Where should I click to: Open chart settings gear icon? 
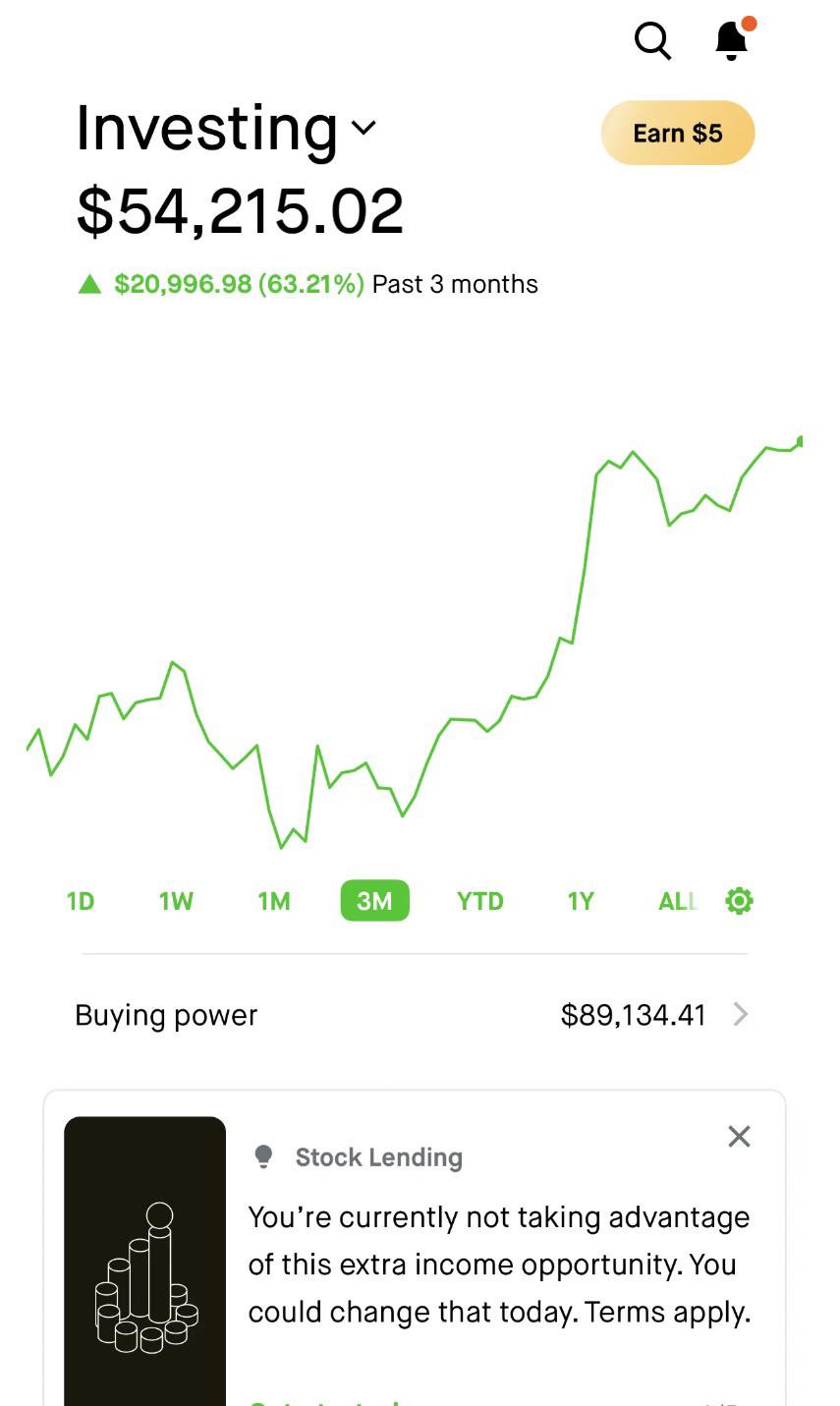coord(739,901)
